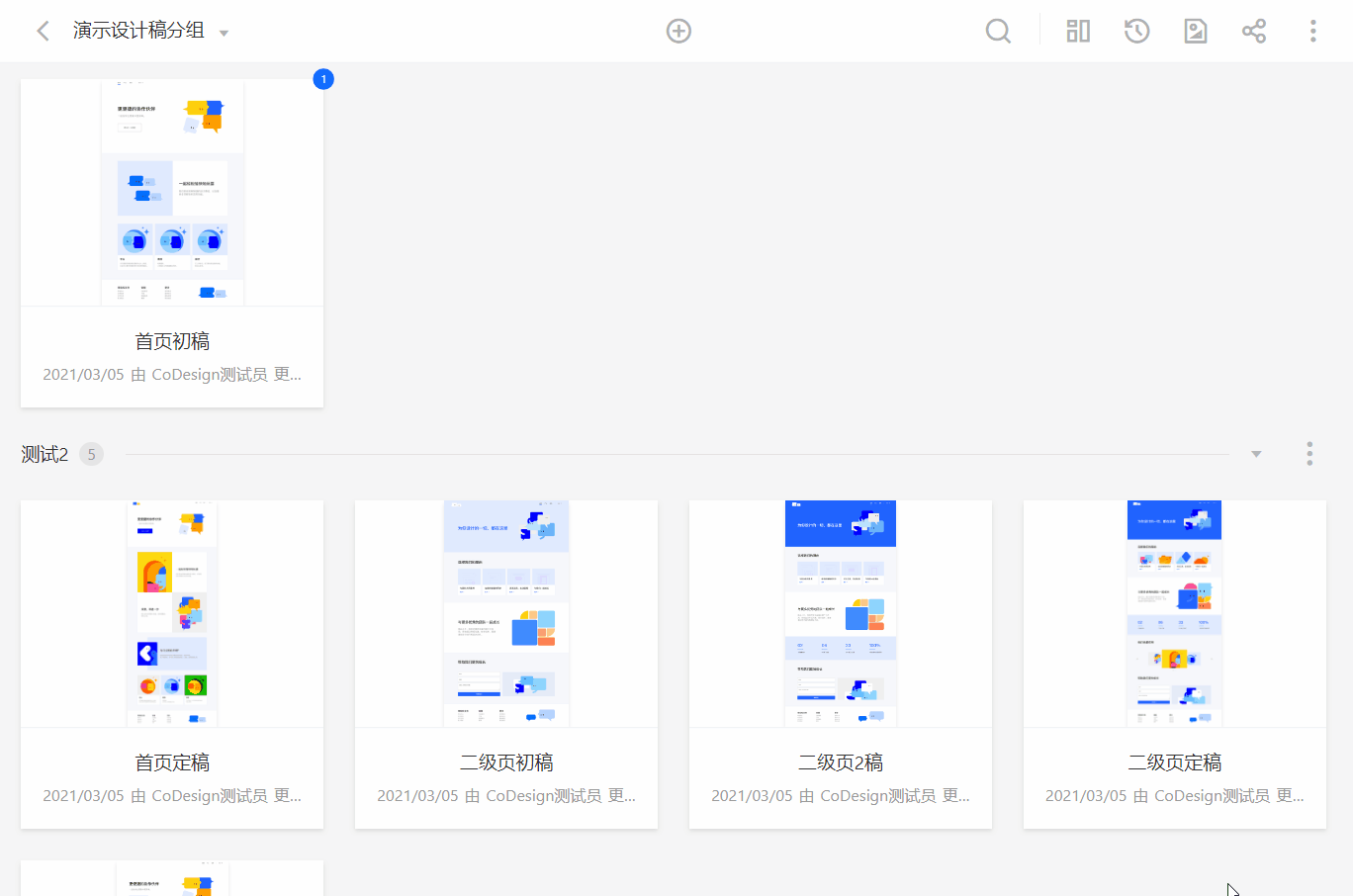
Task: Collapse the 测试2 group with arrow
Action: 1256,454
